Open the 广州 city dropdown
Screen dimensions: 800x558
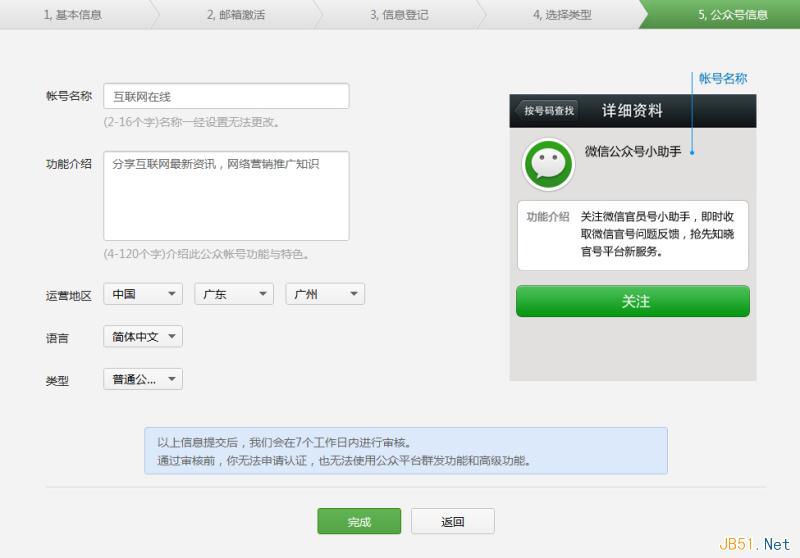(324, 294)
